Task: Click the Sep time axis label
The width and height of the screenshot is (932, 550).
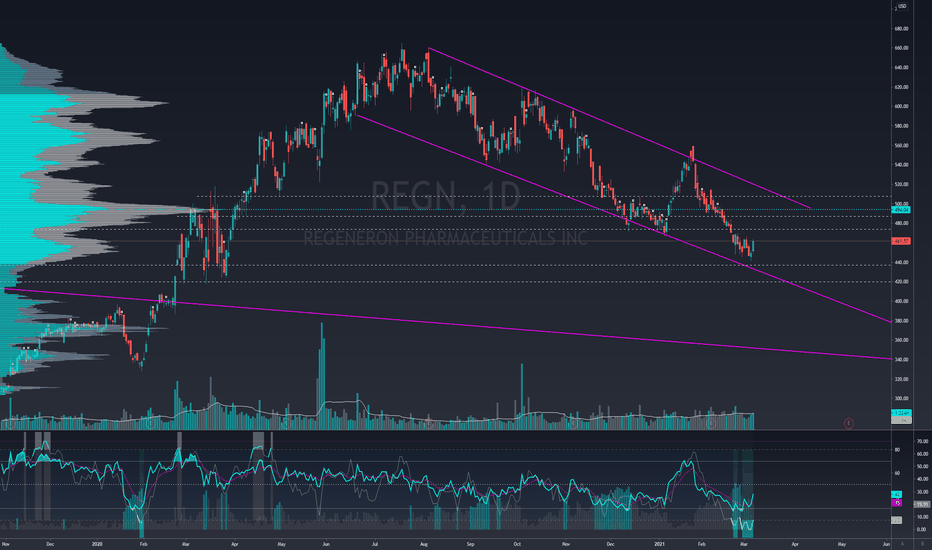Action: click(471, 543)
